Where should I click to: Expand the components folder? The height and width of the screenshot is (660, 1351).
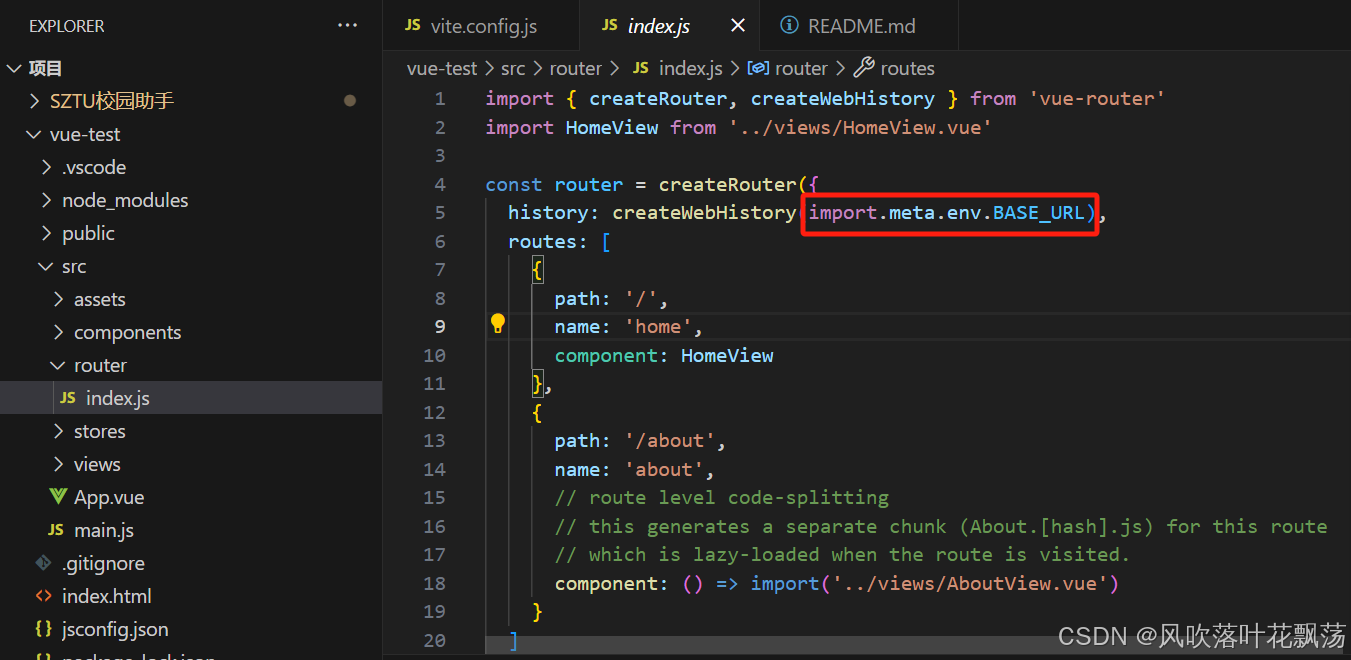point(59,332)
